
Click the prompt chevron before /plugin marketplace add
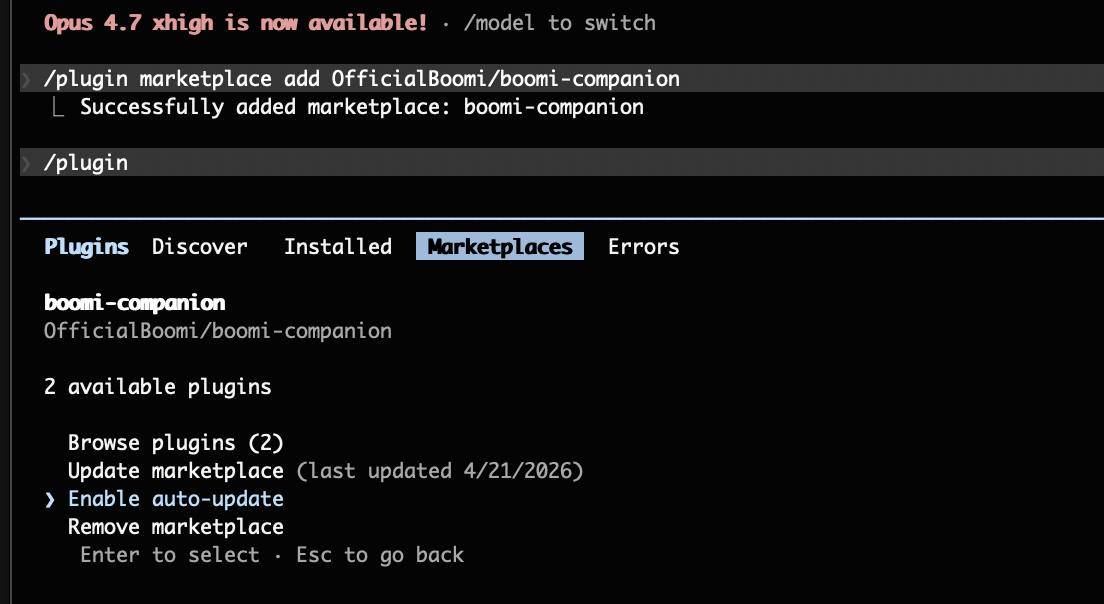26,79
